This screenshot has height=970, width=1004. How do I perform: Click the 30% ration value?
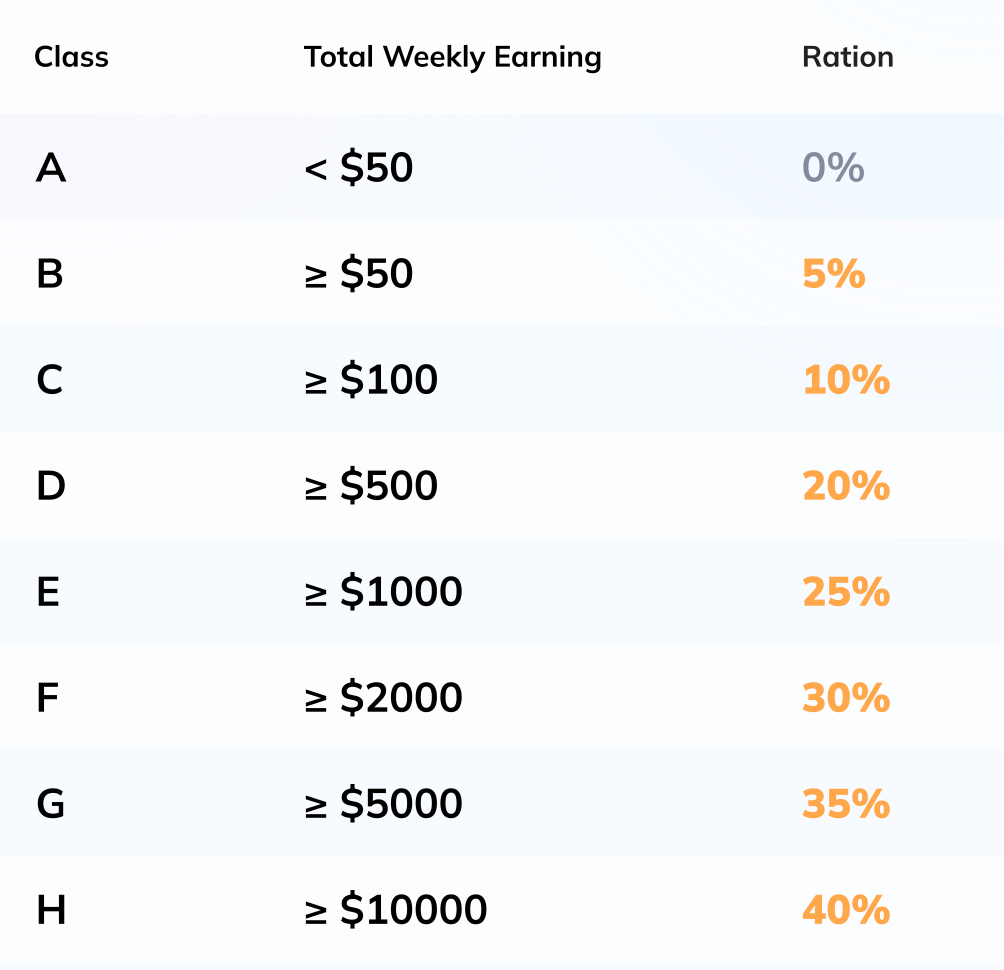(x=845, y=698)
